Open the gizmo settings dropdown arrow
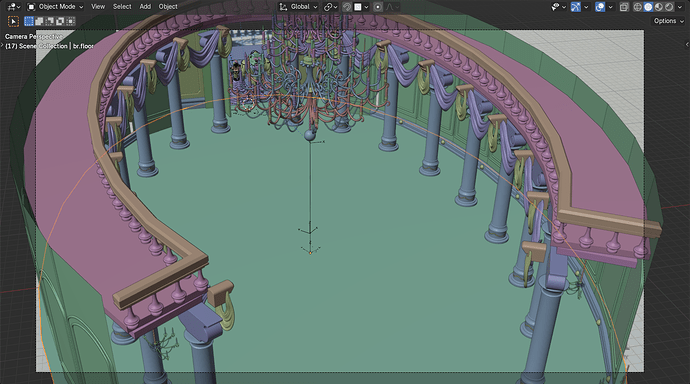Image resolution: width=690 pixels, height=384 pixels. tap(586, 7)
